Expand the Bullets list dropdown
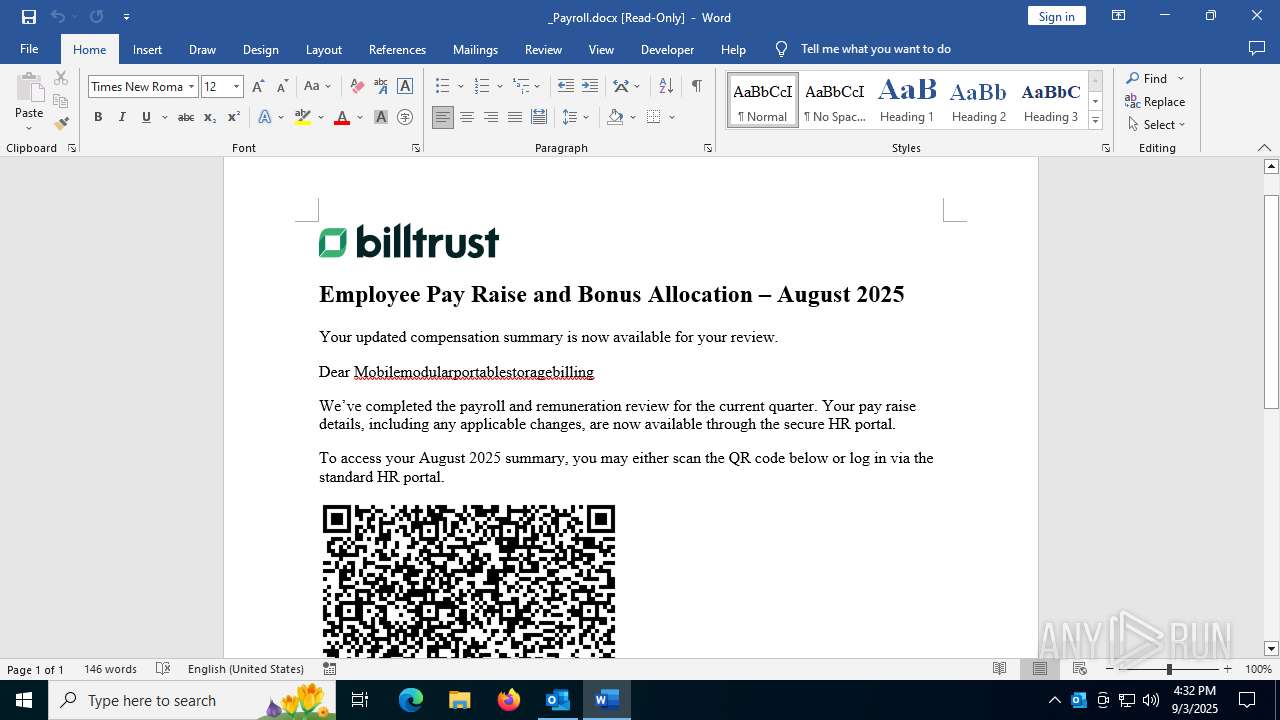This screenshot has width=1280, height=720. (x=459, y=87)
